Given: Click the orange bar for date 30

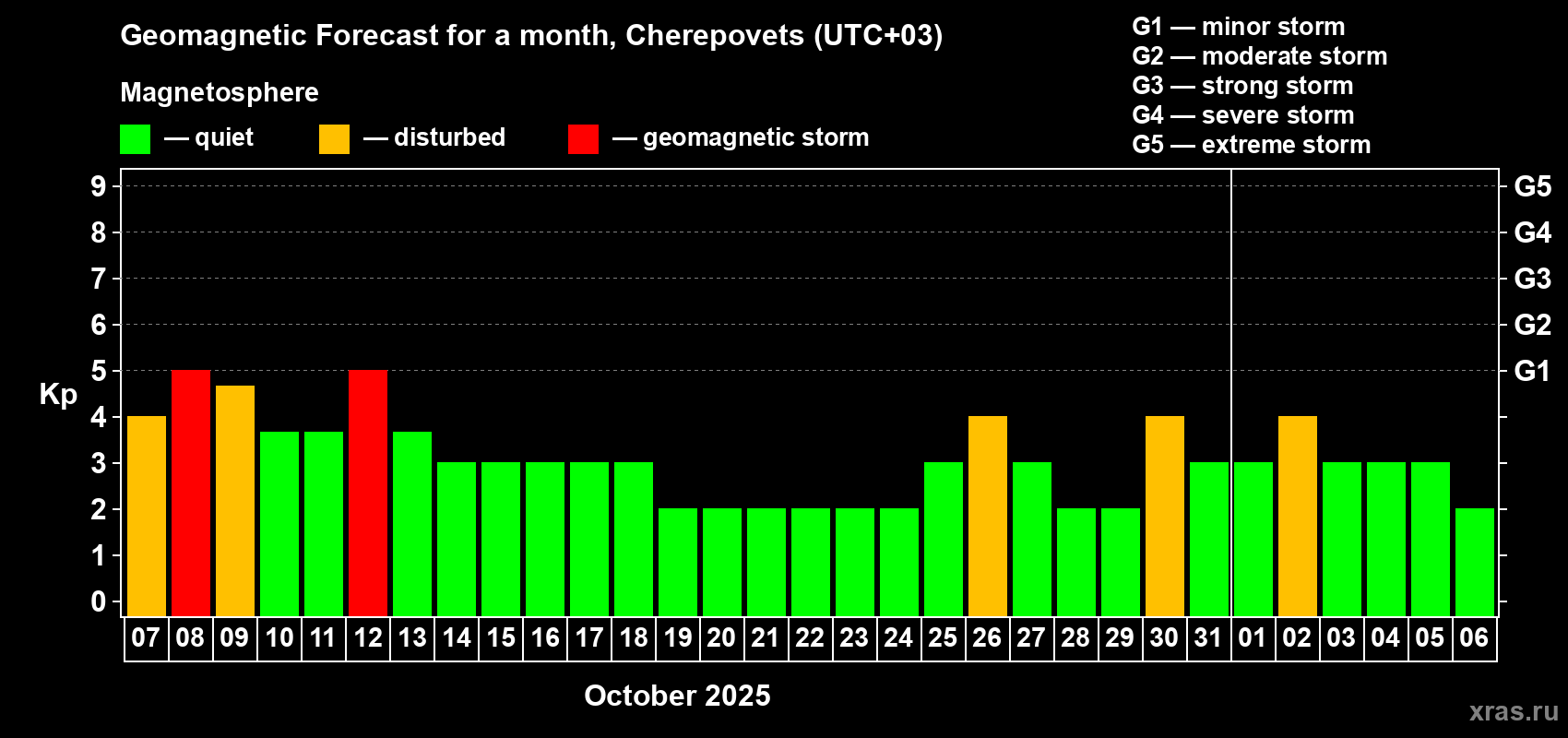Looking at the screenshot, I should 1165,517.
